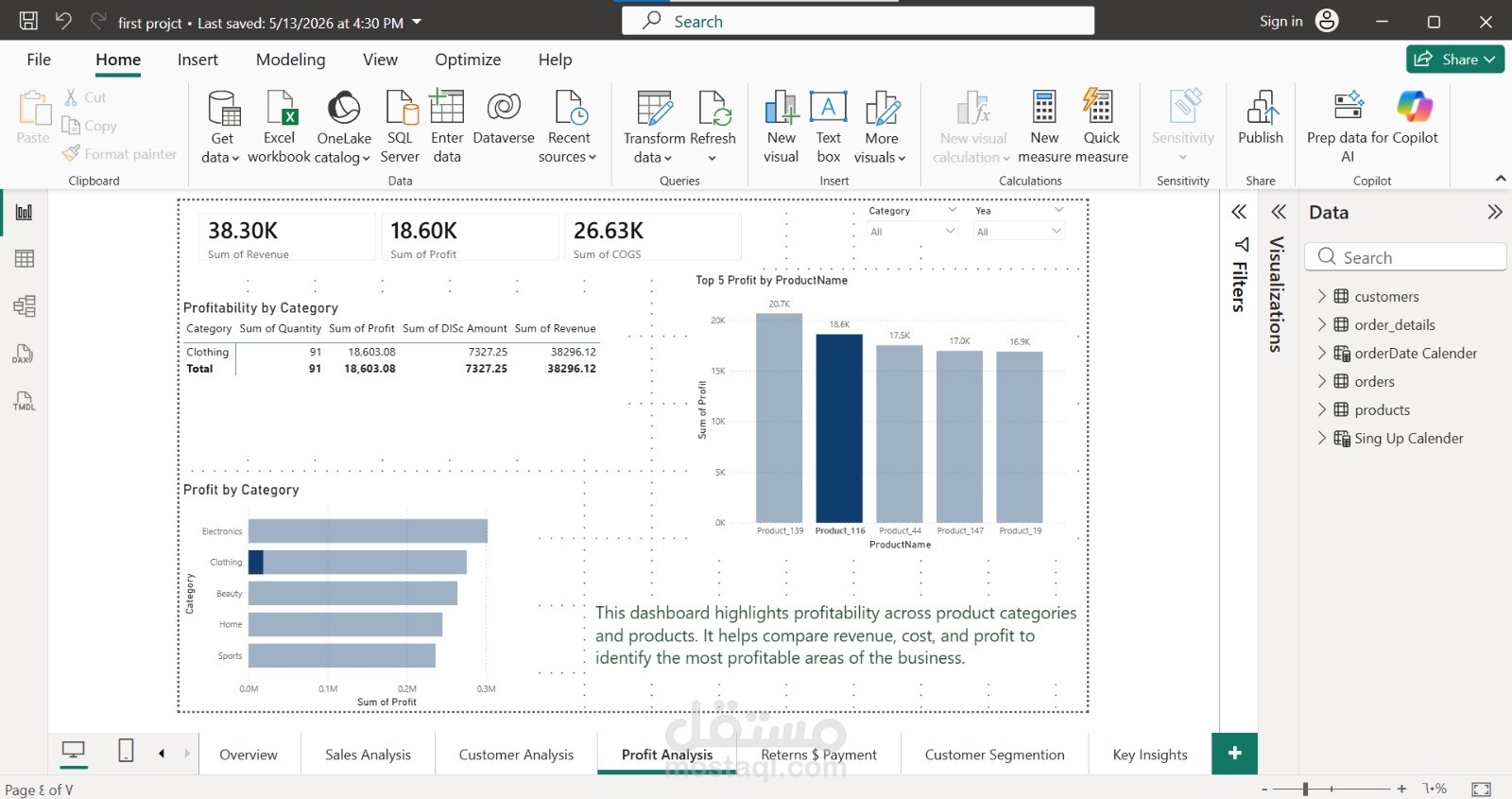Switch to Table view in sidebar
Screen dimensions: 1512x799
click(x=25, y=259)
